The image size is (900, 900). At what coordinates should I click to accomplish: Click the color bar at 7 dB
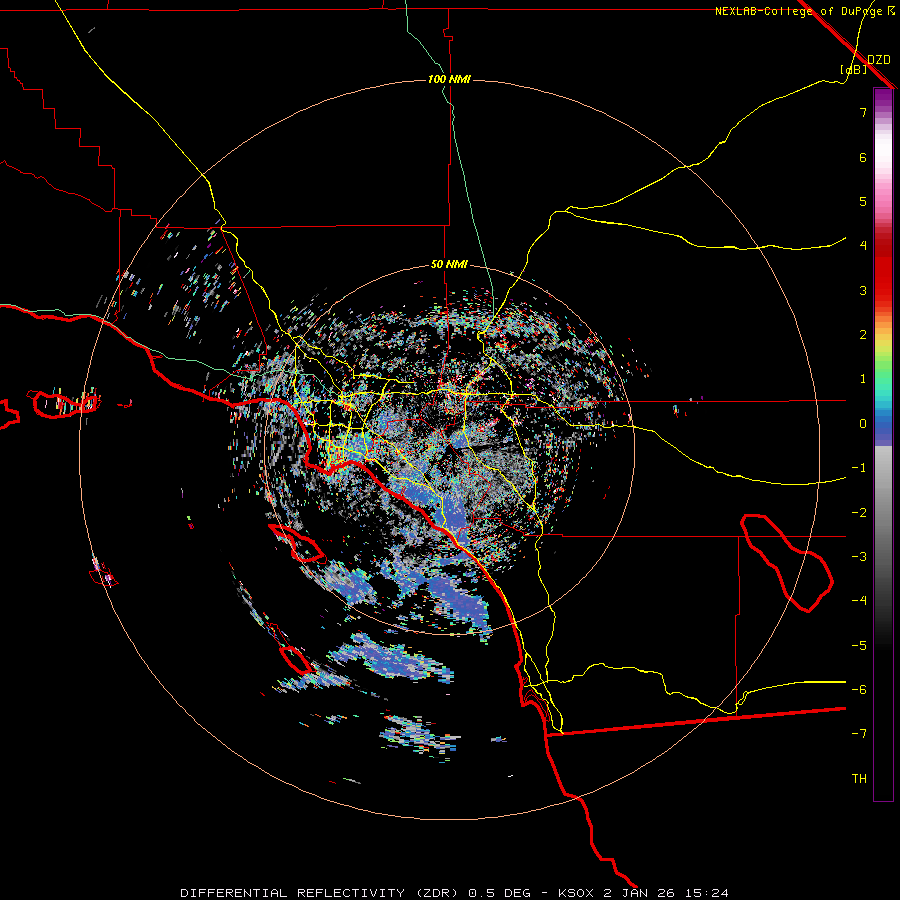pos(883,112)
